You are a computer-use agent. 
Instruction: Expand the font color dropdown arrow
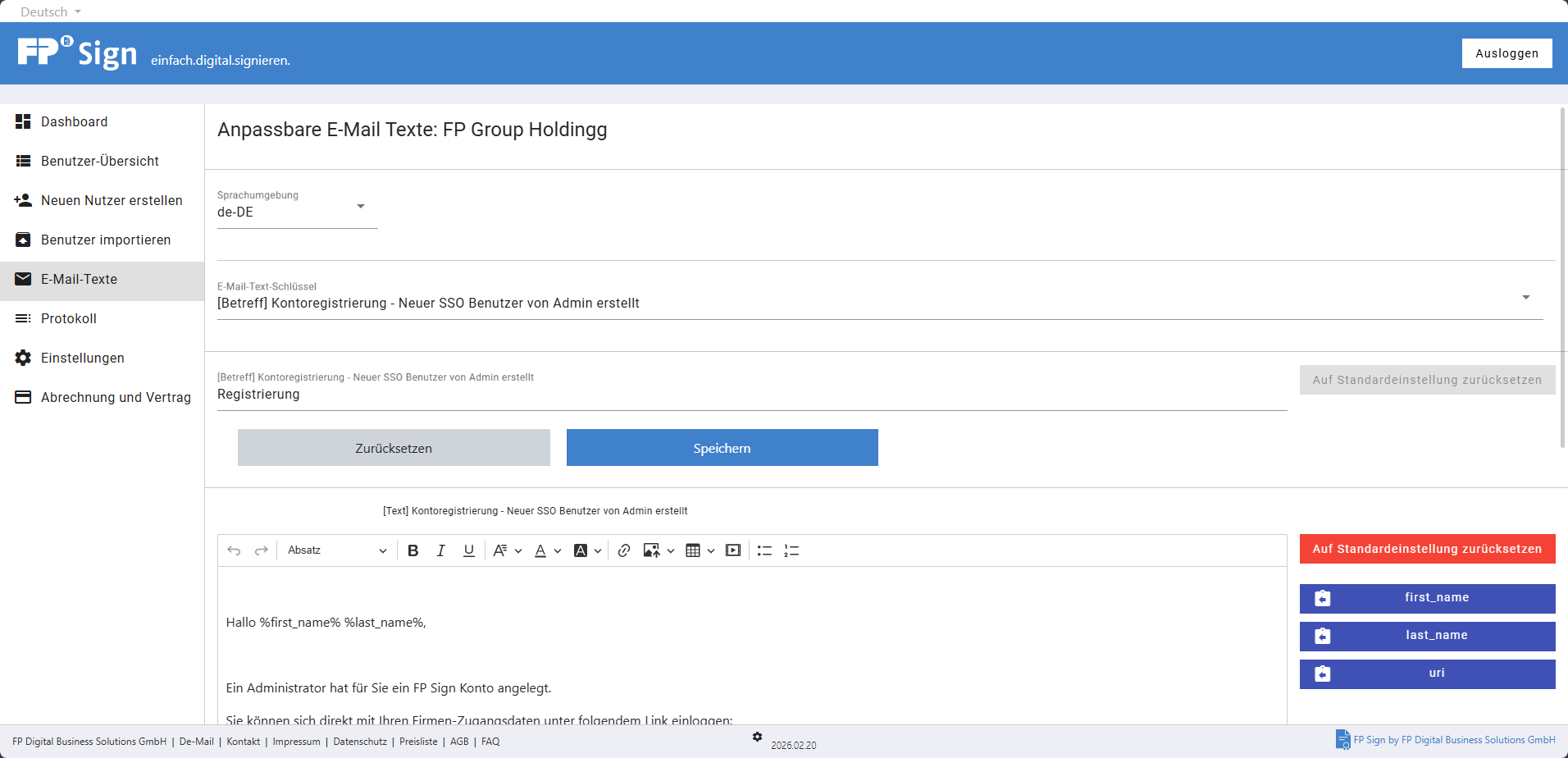click(558, 551)
